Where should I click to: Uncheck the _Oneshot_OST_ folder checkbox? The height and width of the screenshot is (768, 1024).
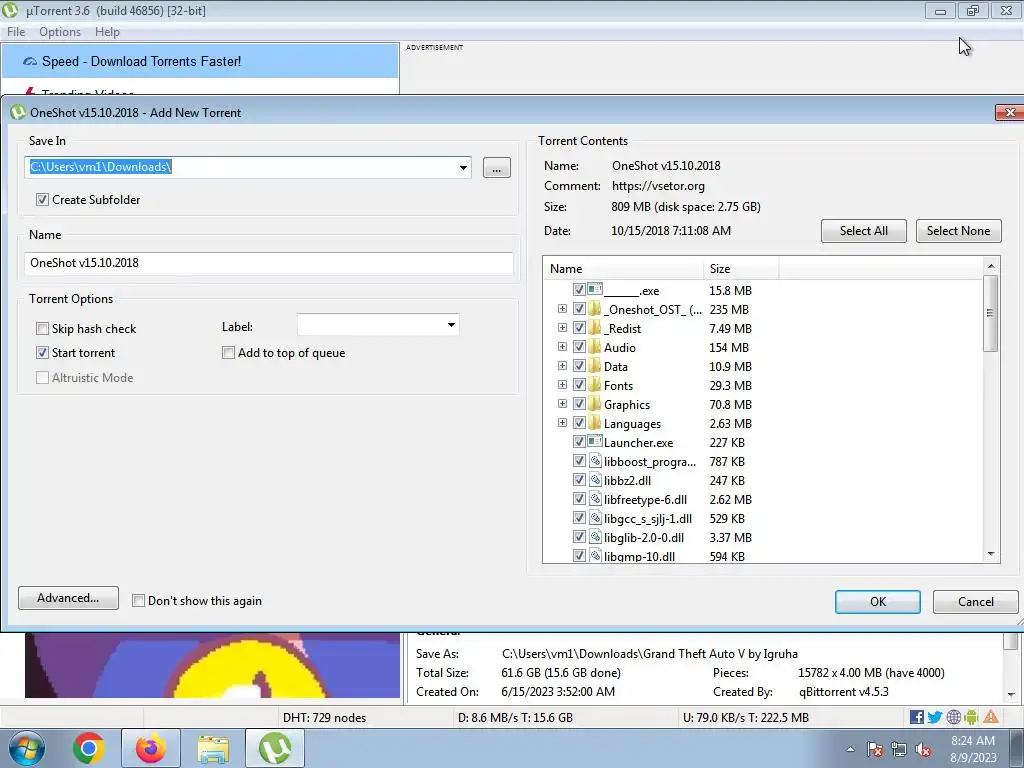[x=579, y=308]
